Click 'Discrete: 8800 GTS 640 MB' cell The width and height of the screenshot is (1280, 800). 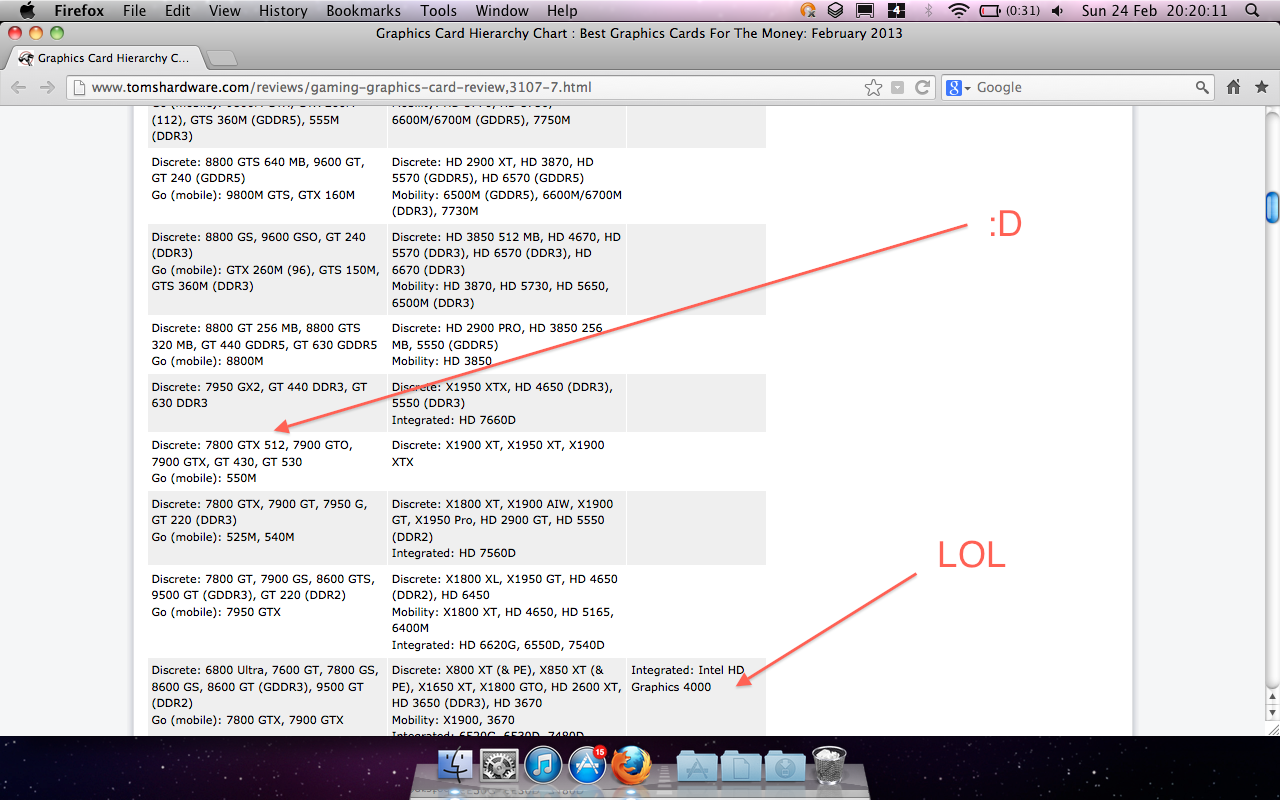click(x=267, y=186)
